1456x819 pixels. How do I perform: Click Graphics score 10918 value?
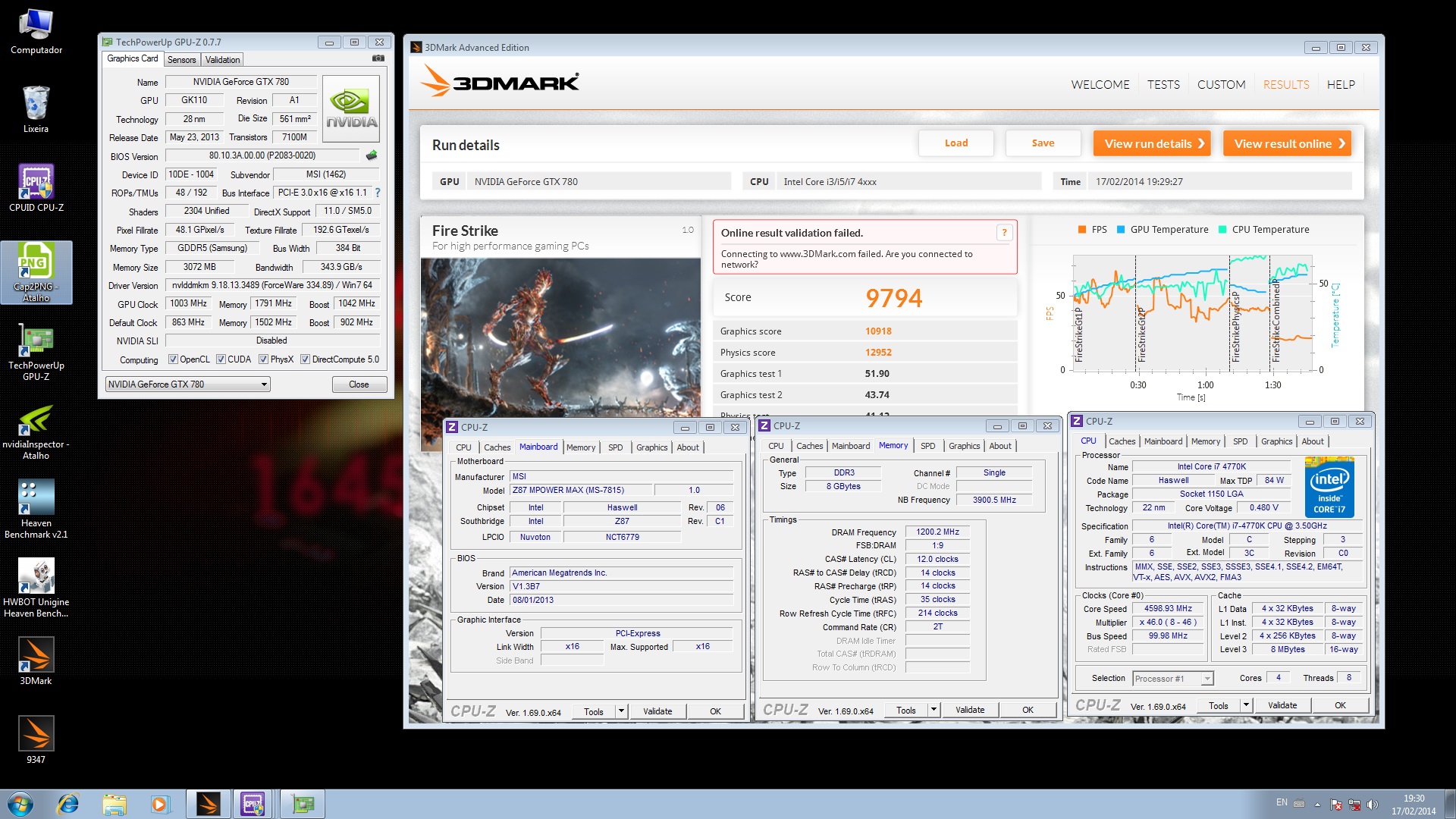click(878, 331)
